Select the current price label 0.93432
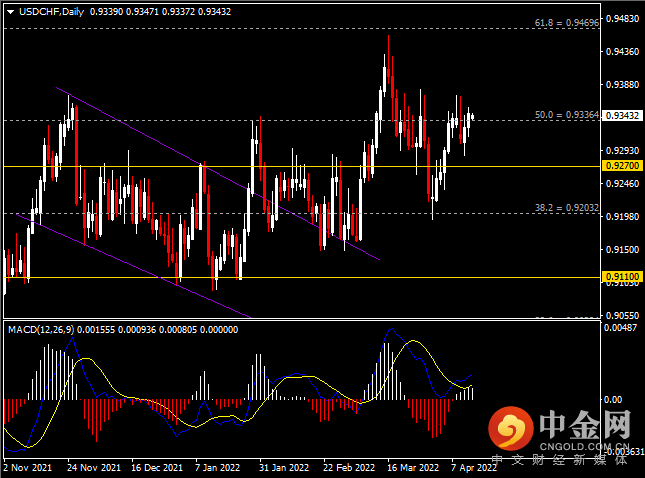 [623, 116]
